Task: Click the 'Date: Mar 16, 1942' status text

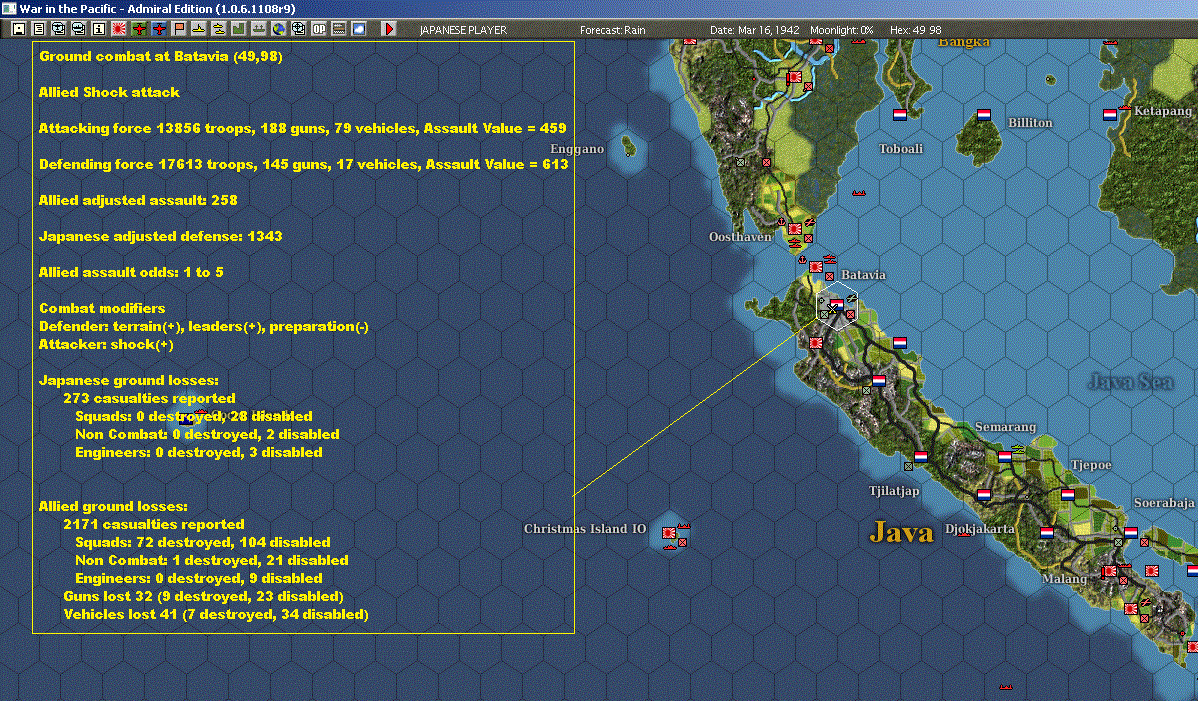Action: [x=755, y=31]
